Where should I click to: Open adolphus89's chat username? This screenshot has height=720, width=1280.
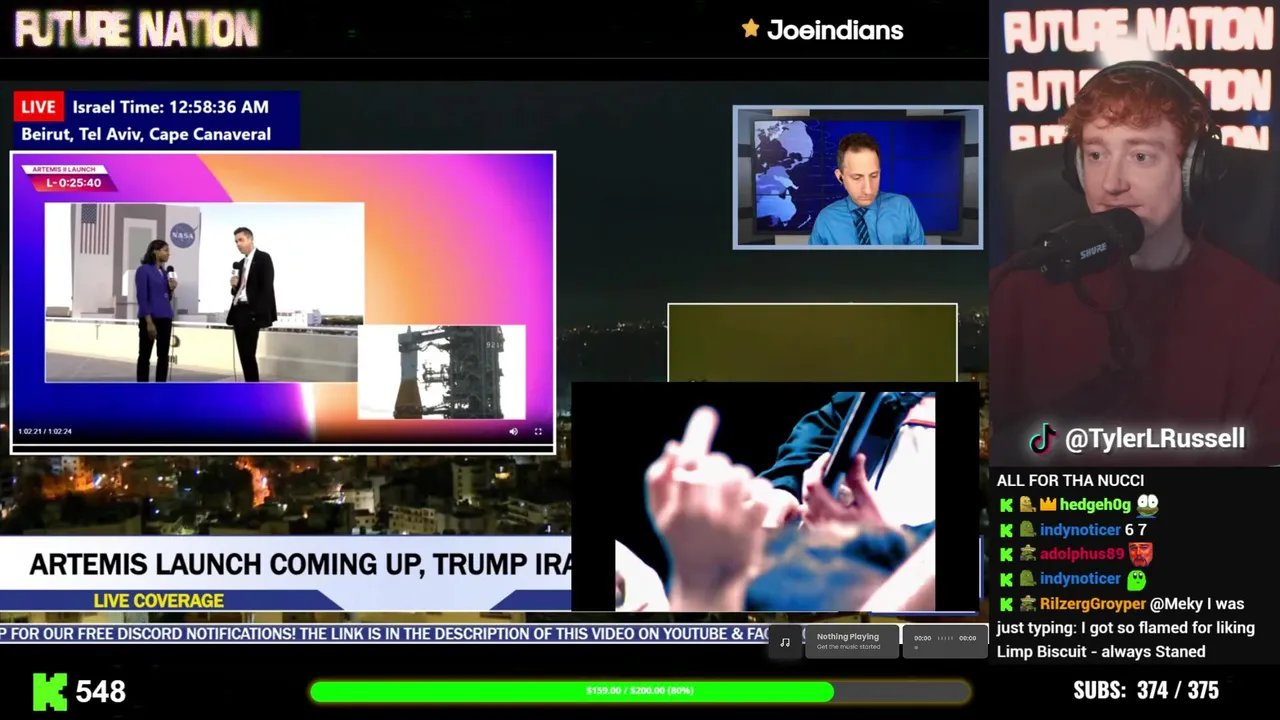pos(1082,554)
